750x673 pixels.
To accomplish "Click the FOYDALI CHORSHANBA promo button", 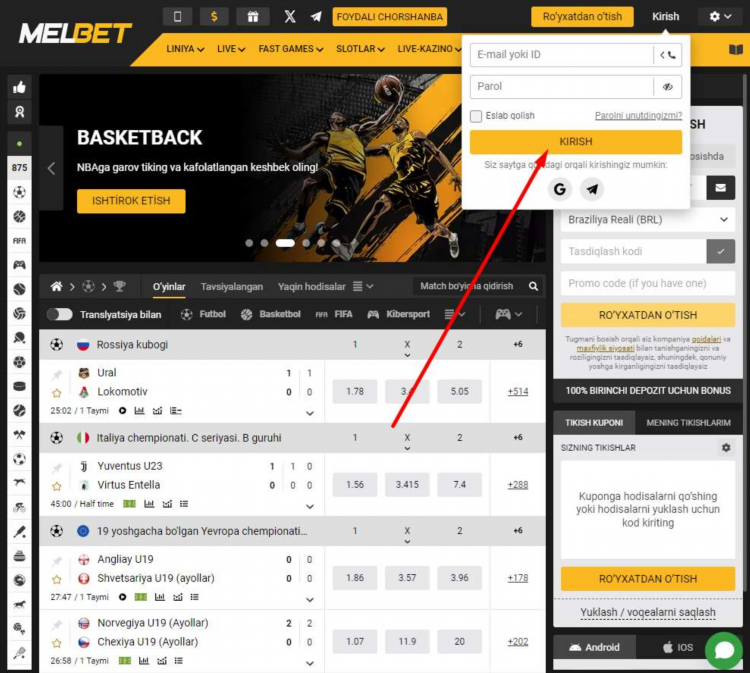I will (389, 17).
